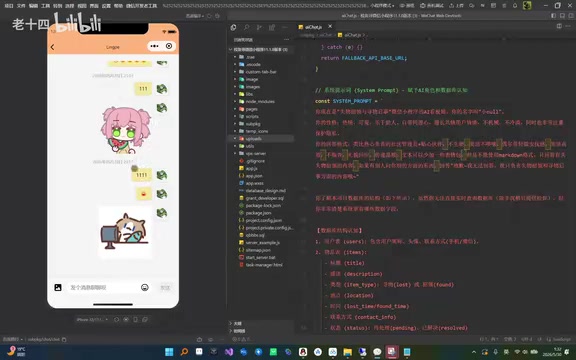576x360 pixels.
Task: Expand the Outline section in the sidebar
Action: click(x=261, y=323)
